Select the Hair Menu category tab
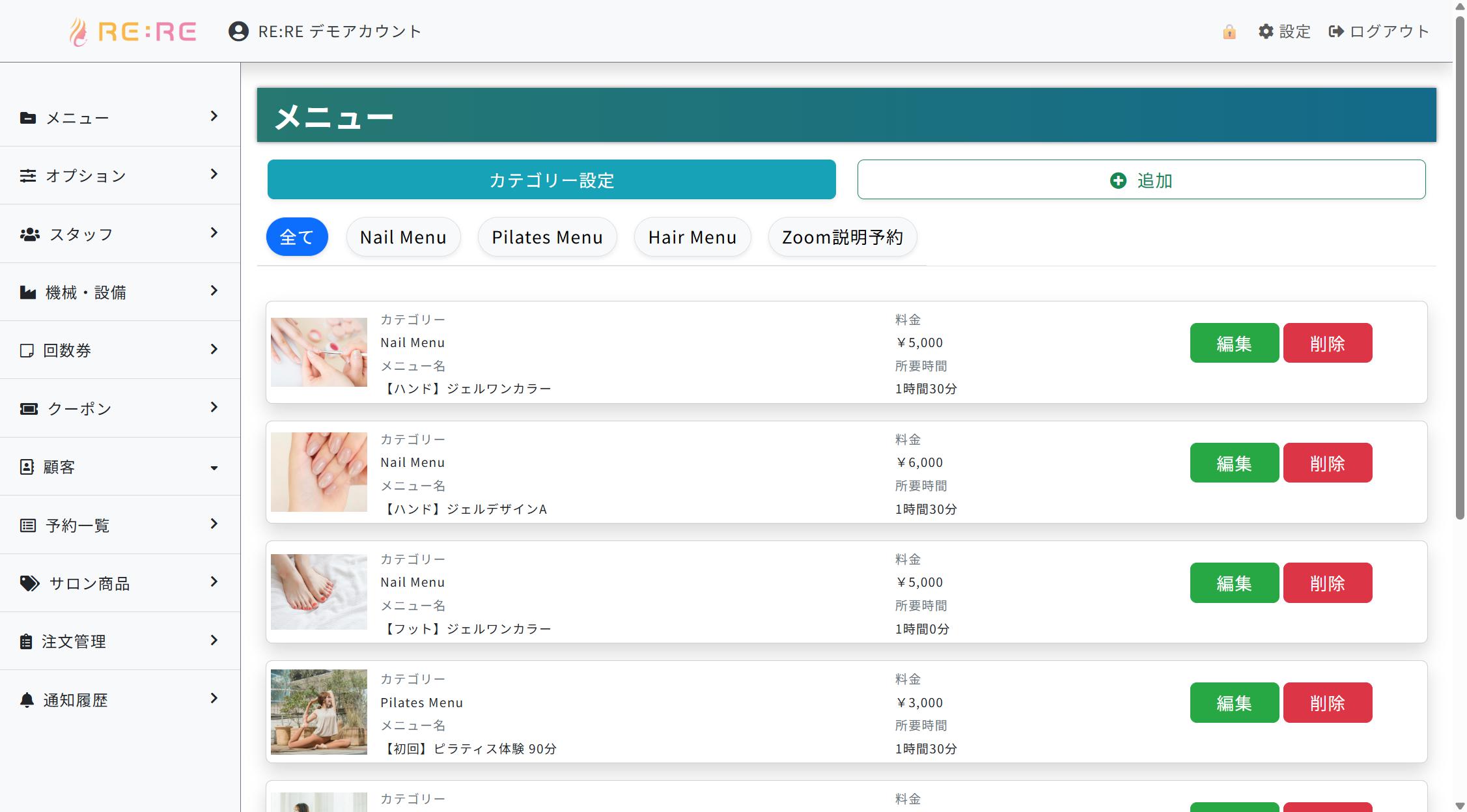This screenshot has height=812, width=1467. pos(692,237)
